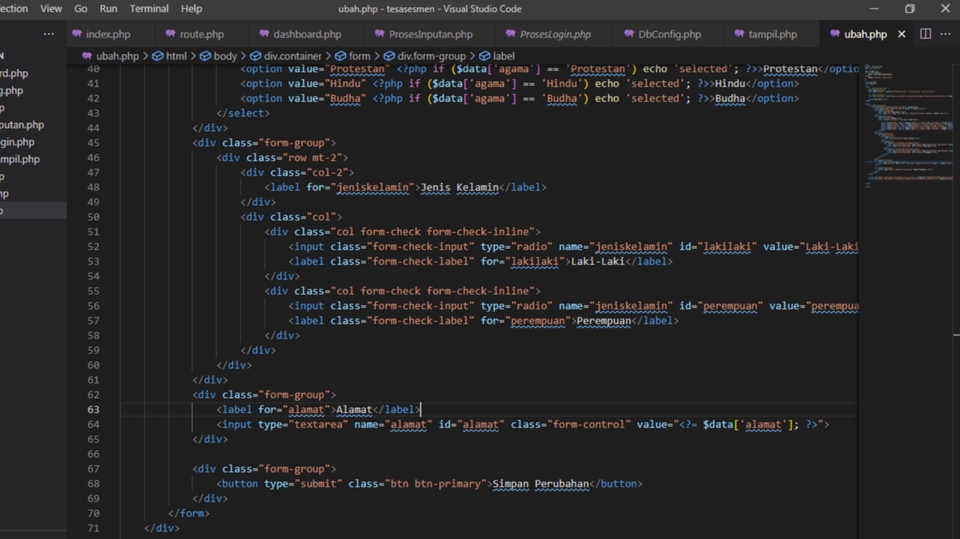This screenshot has height=539, width=960.
Task: Click the PHP icon on ProsesInputan.php tab
Action: tap(380, 34)
